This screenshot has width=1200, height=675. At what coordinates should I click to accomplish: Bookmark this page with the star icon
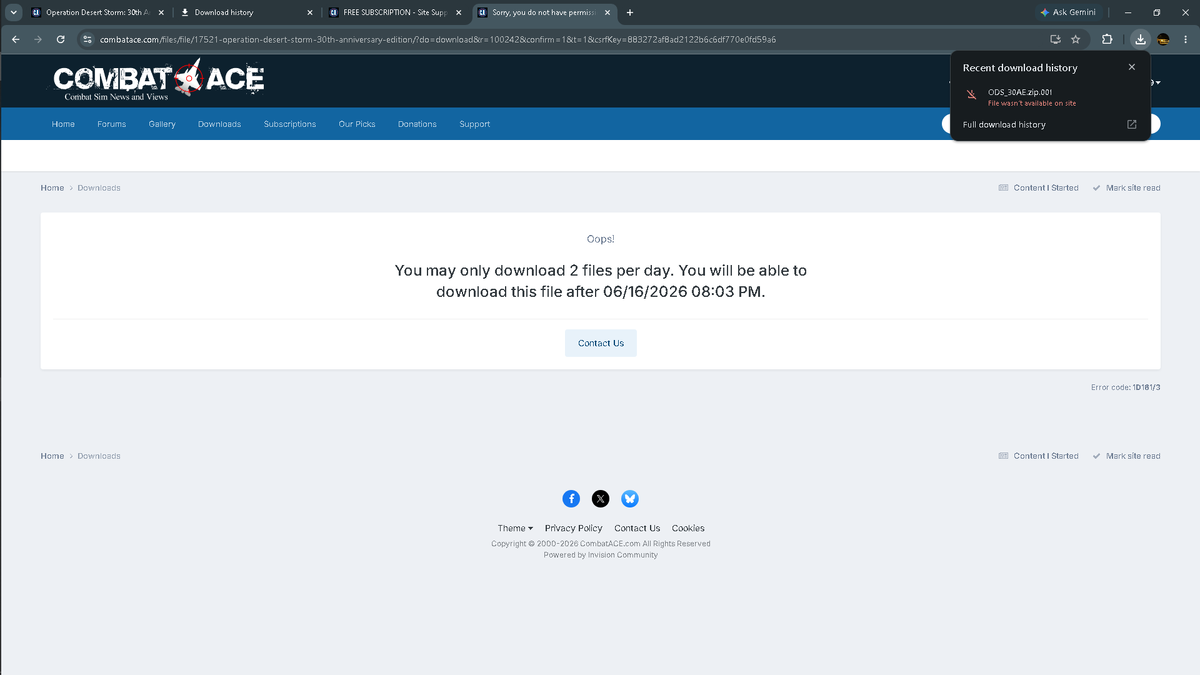coord(1075,39)
